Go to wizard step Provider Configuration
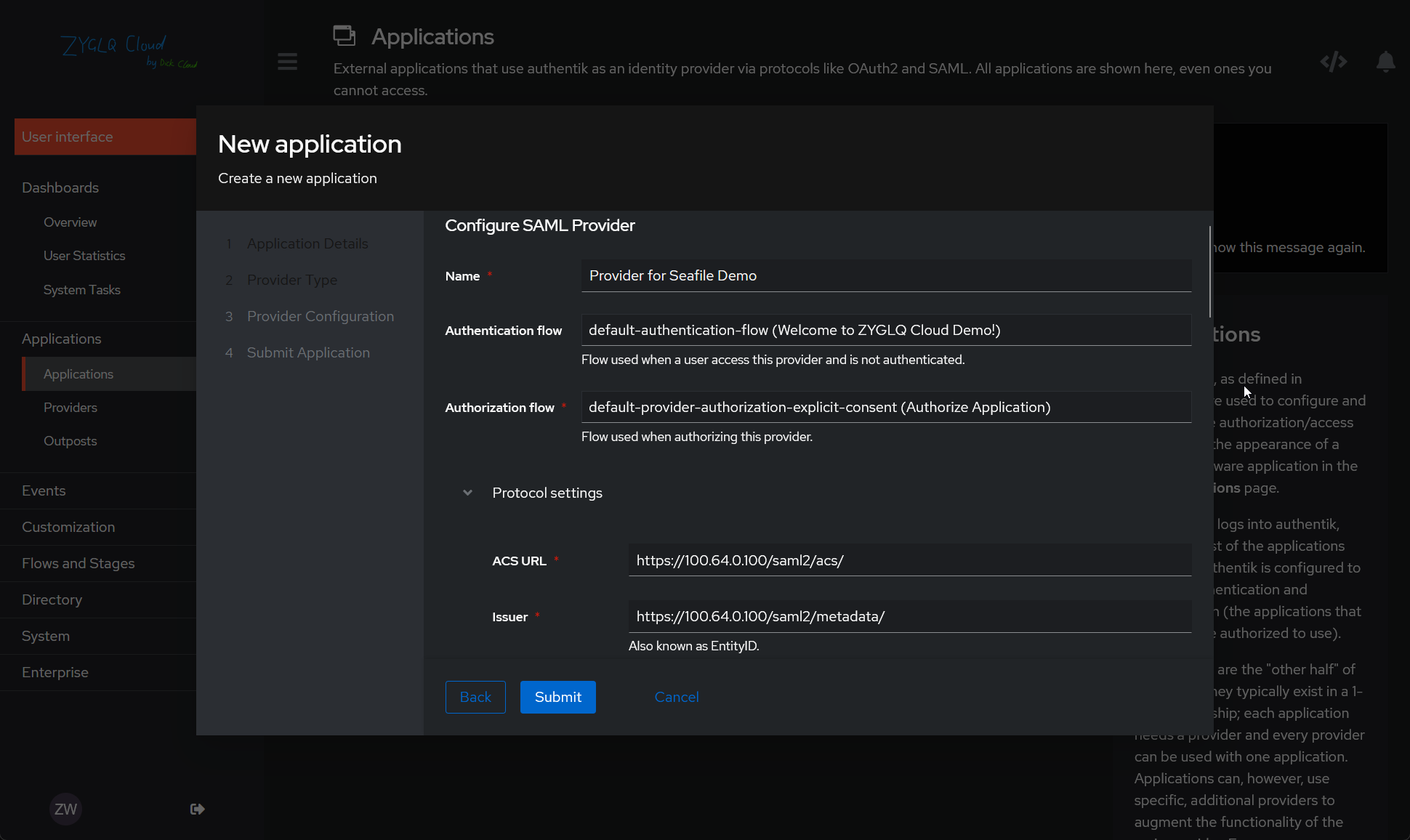The image size is (1410, 840). coord(320,316)
